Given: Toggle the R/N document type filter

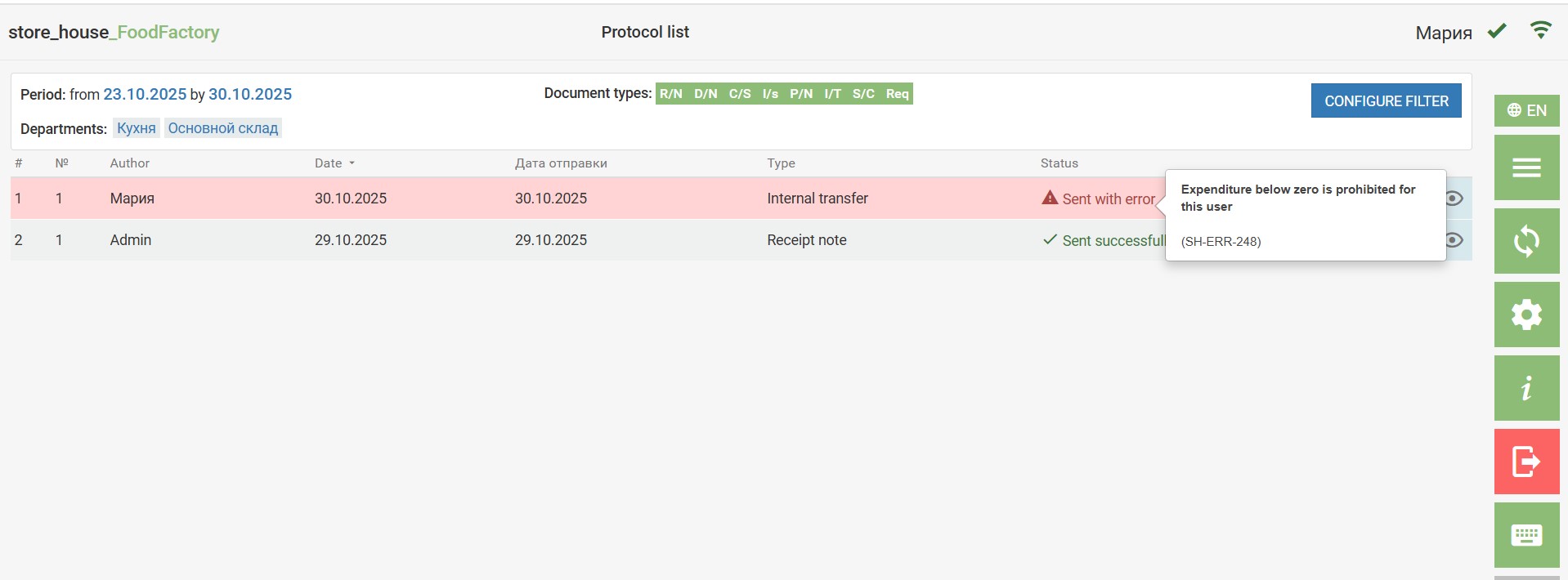Looking at the screenshot, I should [x=670, y=94].
